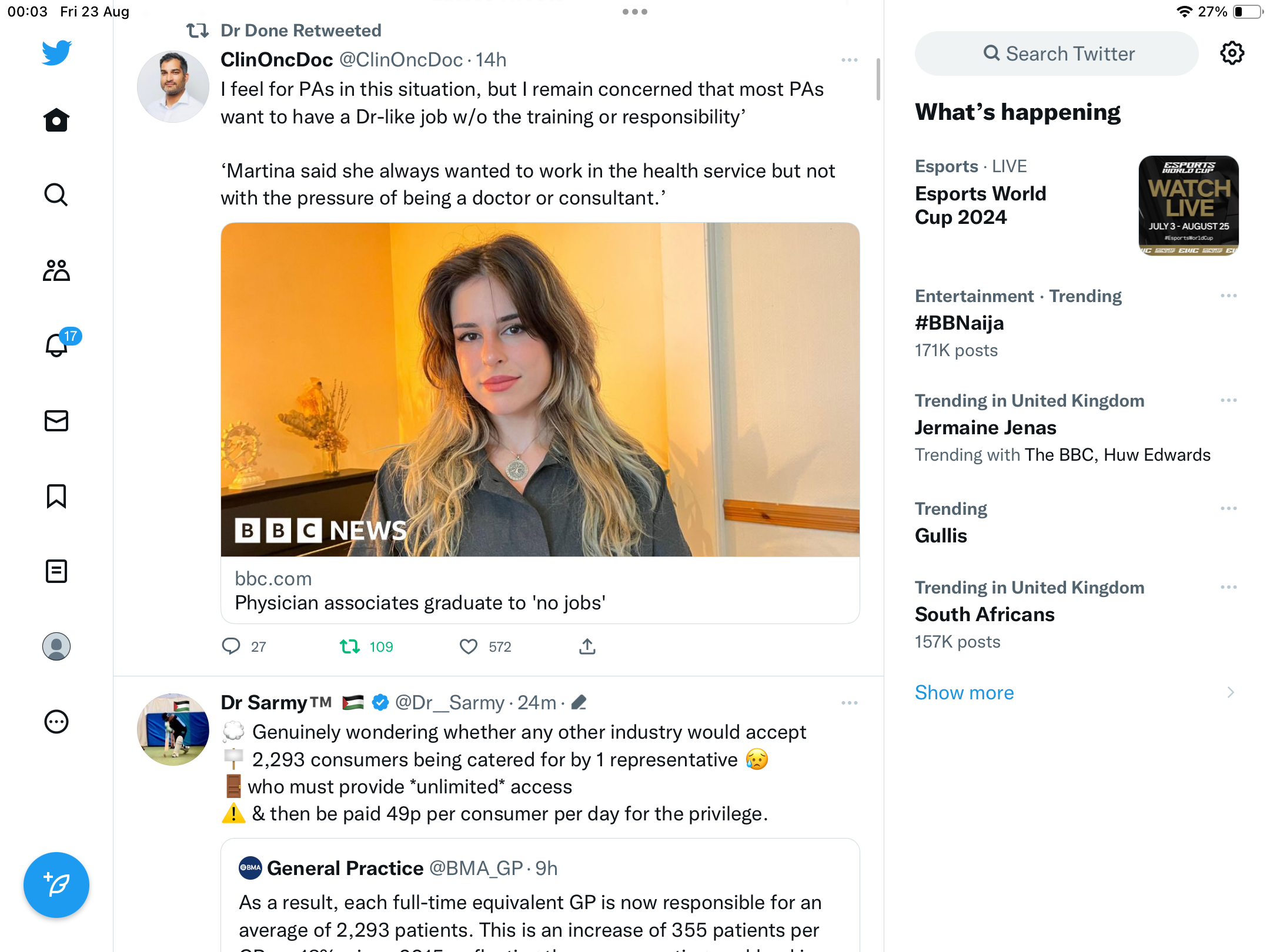Open the Home feed icon
1270x952 pixels.
(56, 120)
